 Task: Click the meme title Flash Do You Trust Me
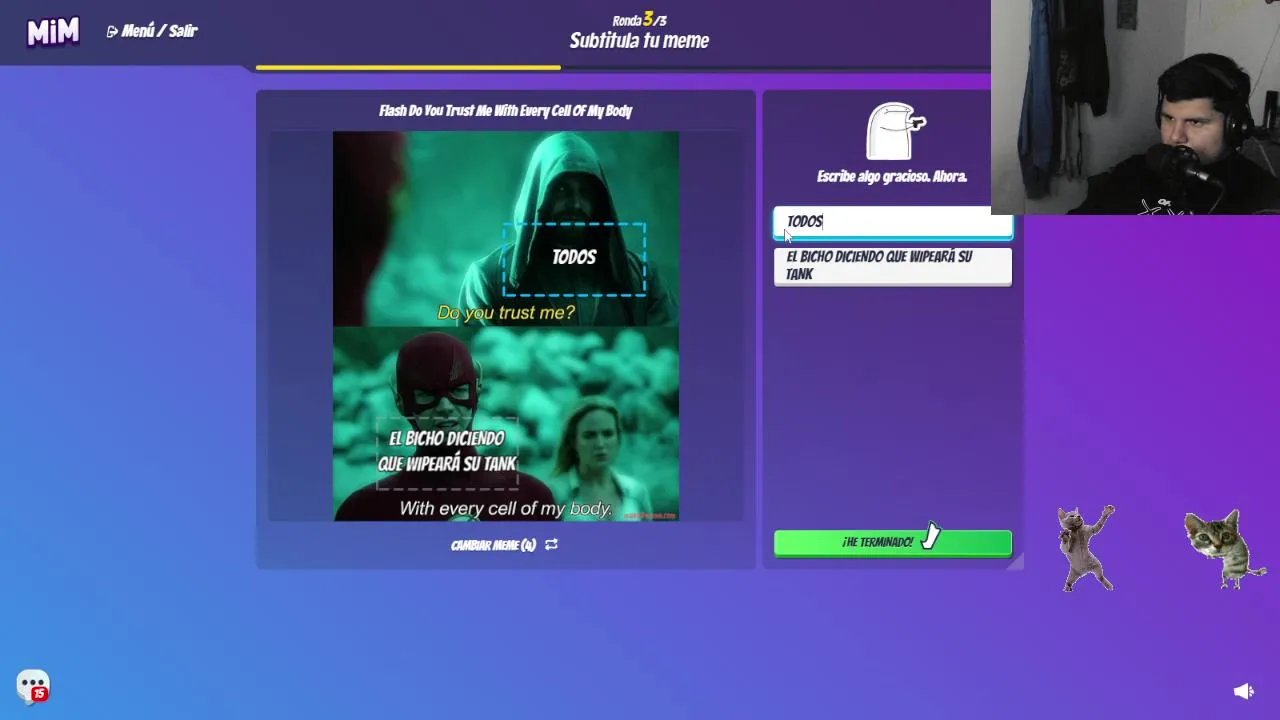505,111
